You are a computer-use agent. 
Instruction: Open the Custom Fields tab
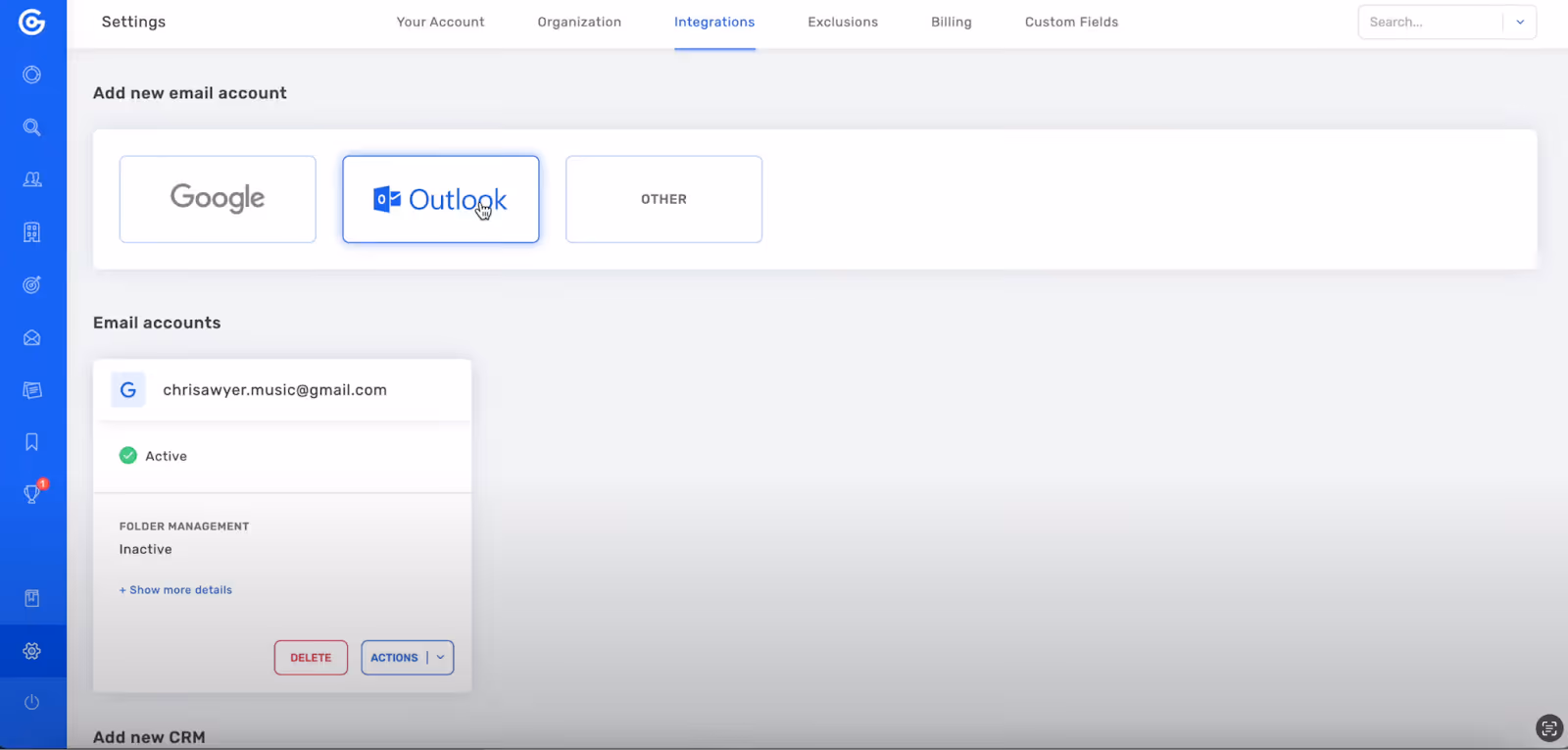point(1071,22)
